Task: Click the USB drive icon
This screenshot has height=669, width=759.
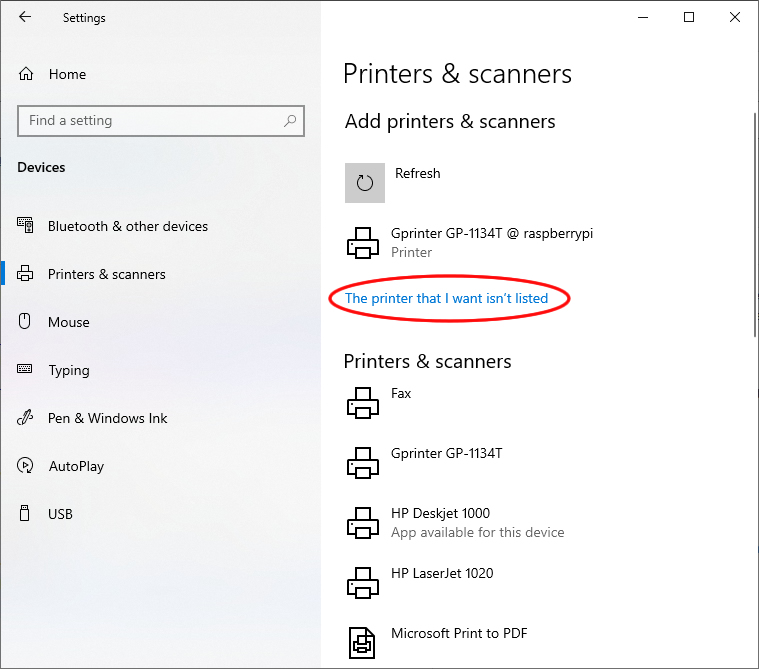Action: (25, 513)
